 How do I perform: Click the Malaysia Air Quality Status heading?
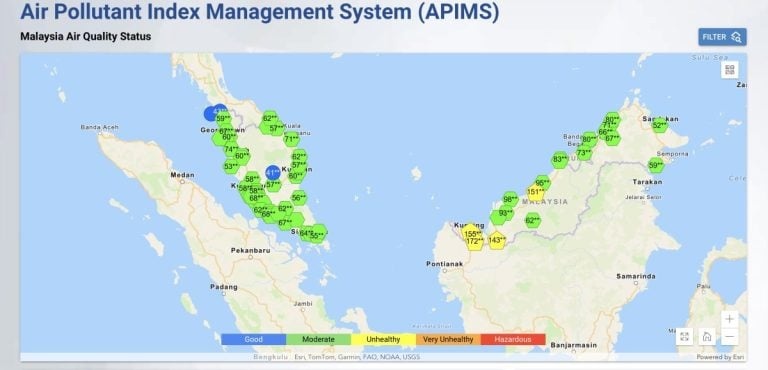coord(86,36)
